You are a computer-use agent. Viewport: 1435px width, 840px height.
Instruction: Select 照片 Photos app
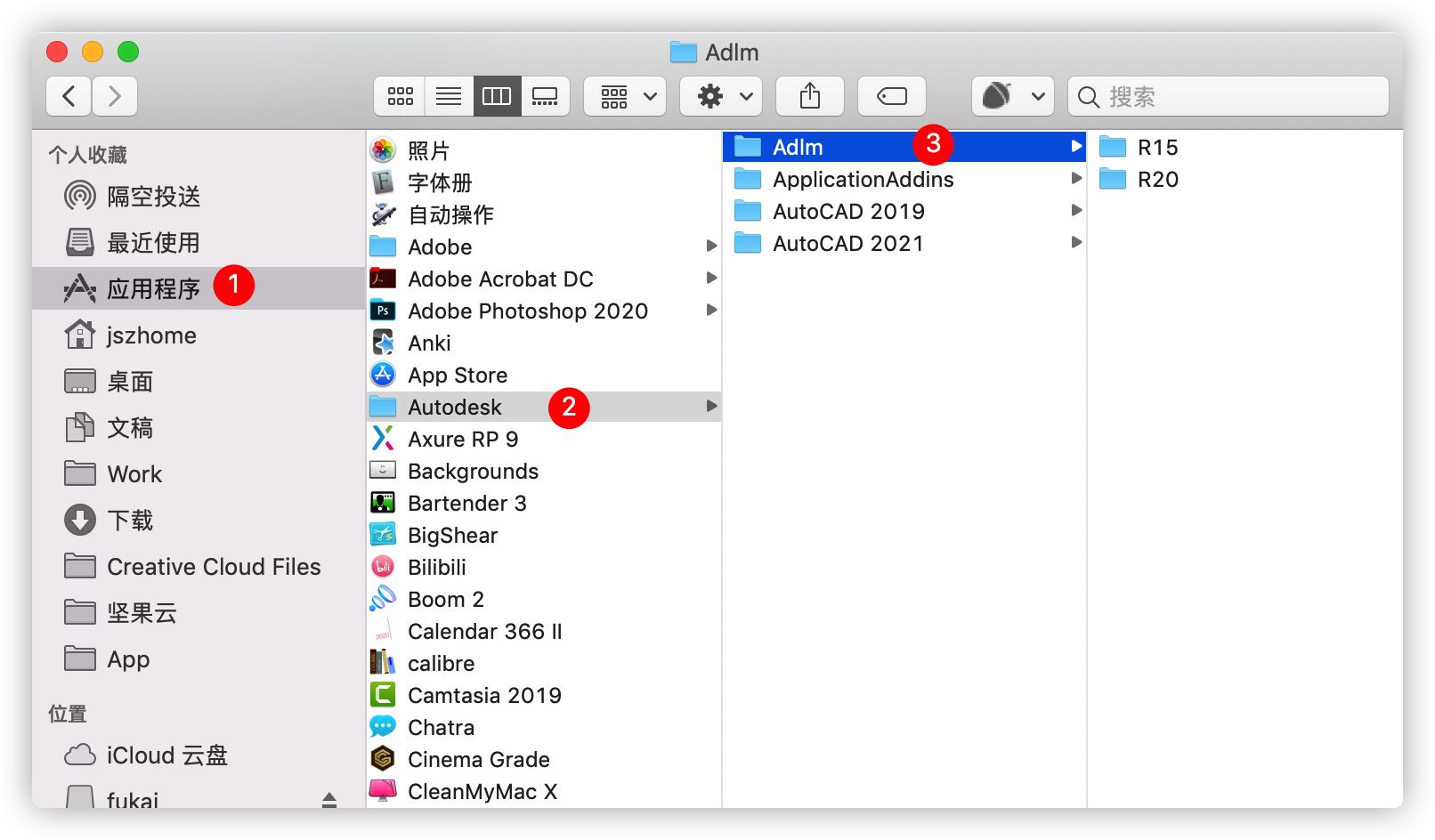pos(544,150)
